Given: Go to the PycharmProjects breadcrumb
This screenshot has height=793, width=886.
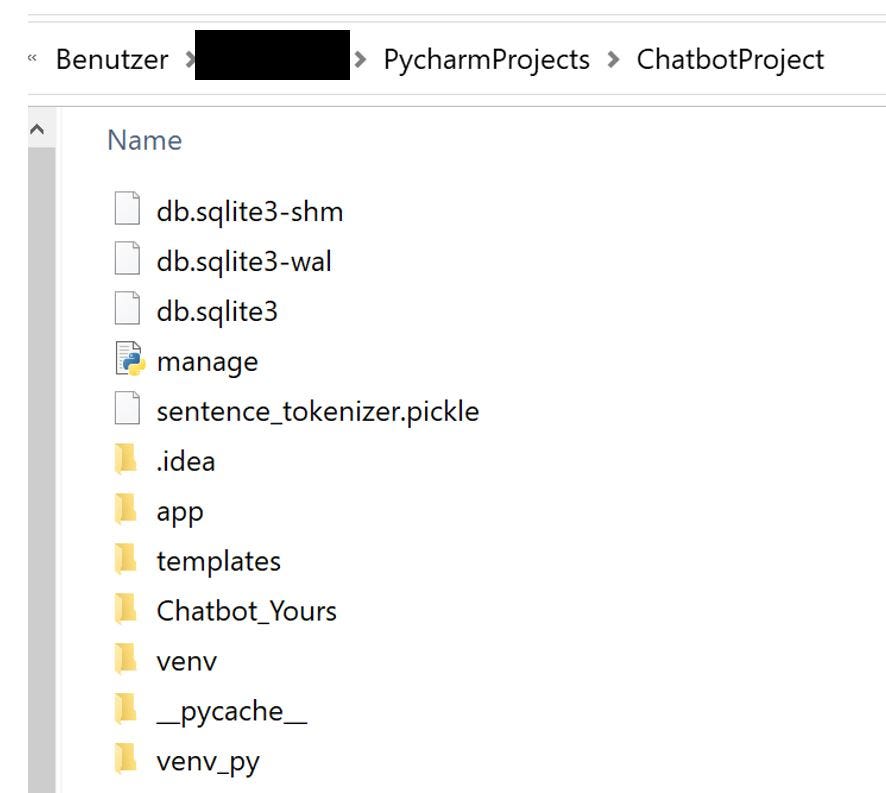Looking at the screenshot, I should 486,60.
